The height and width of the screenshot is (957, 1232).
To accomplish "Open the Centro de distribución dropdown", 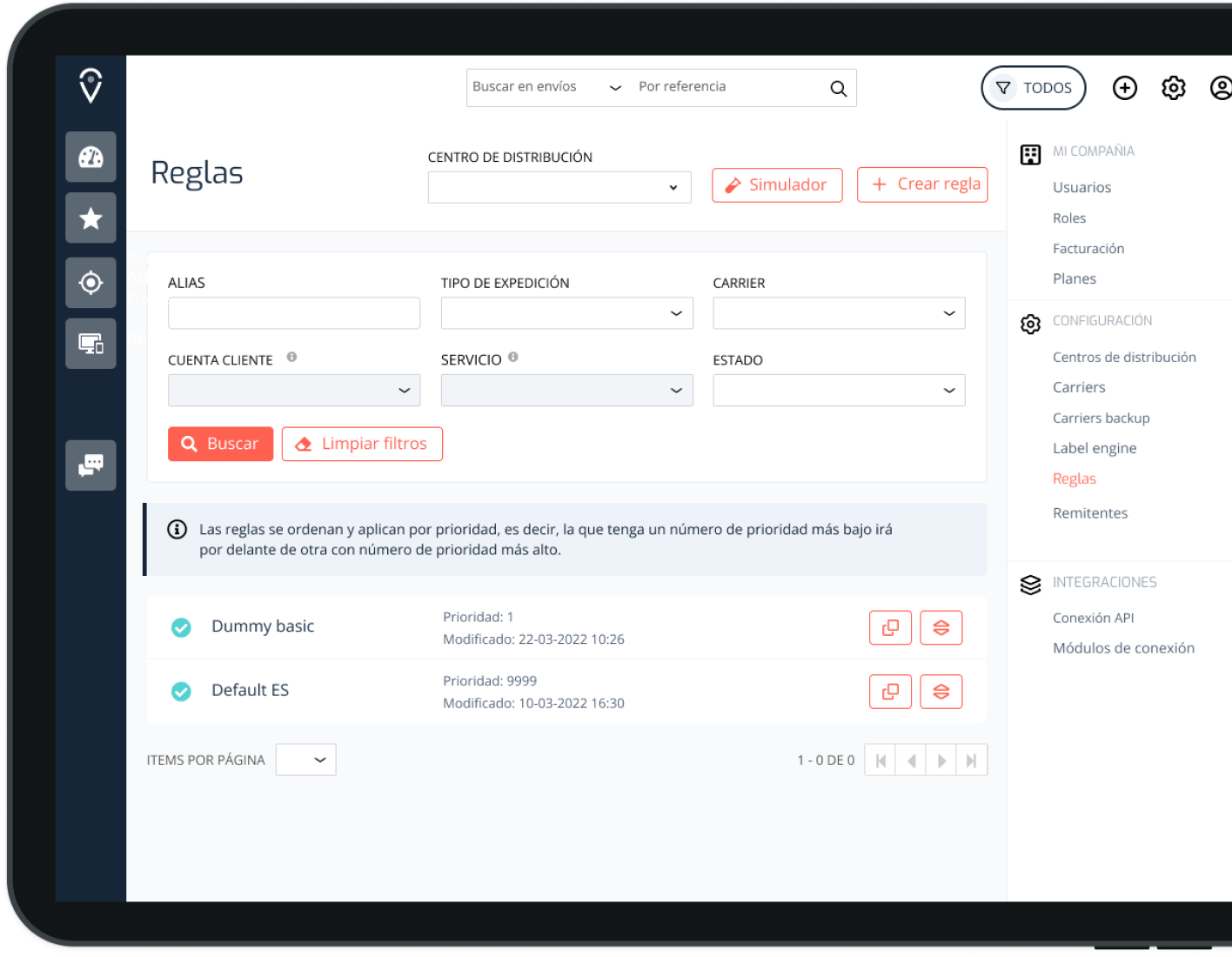I will pos(559,187).
